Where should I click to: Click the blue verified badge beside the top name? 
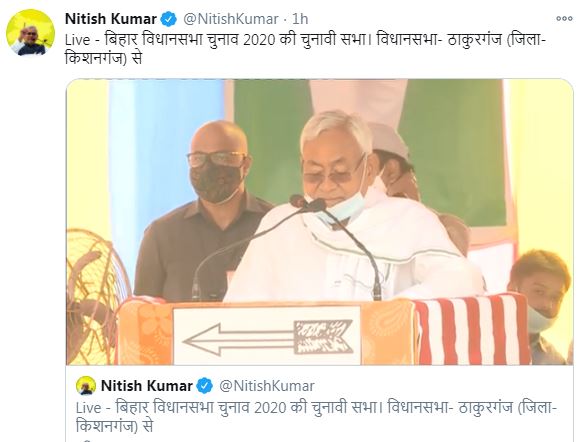tap(169, 19)
